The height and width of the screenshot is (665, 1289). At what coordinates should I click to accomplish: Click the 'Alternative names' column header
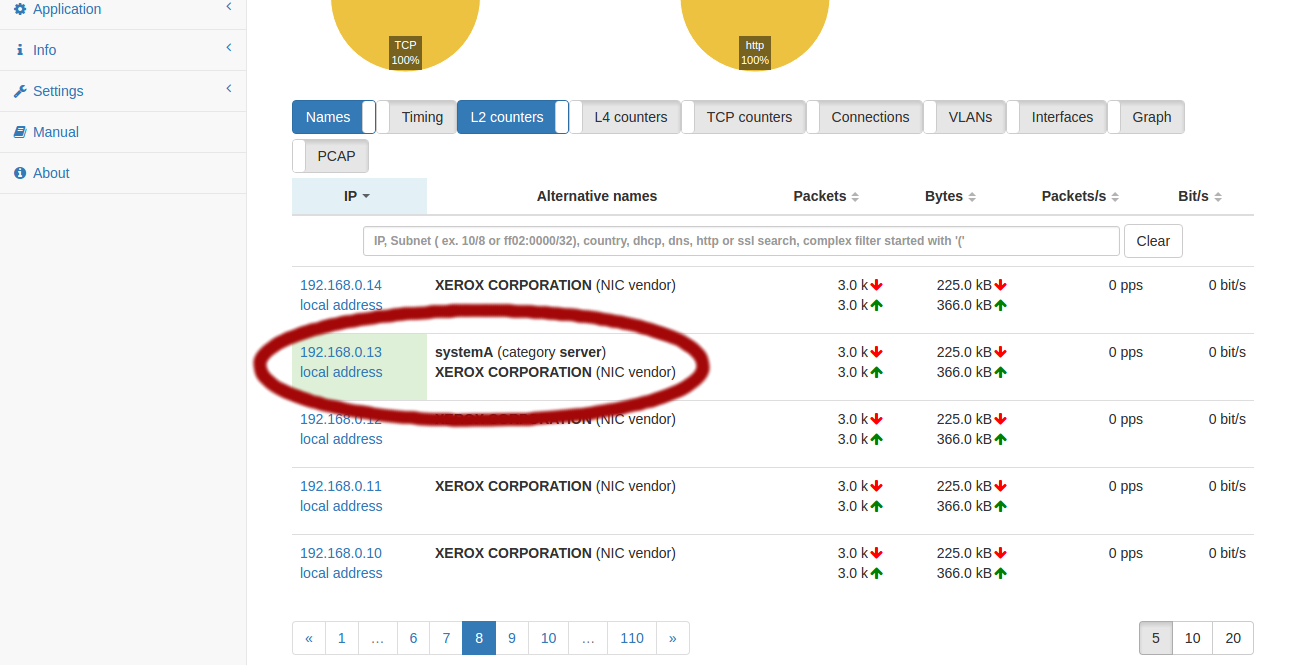597,197
